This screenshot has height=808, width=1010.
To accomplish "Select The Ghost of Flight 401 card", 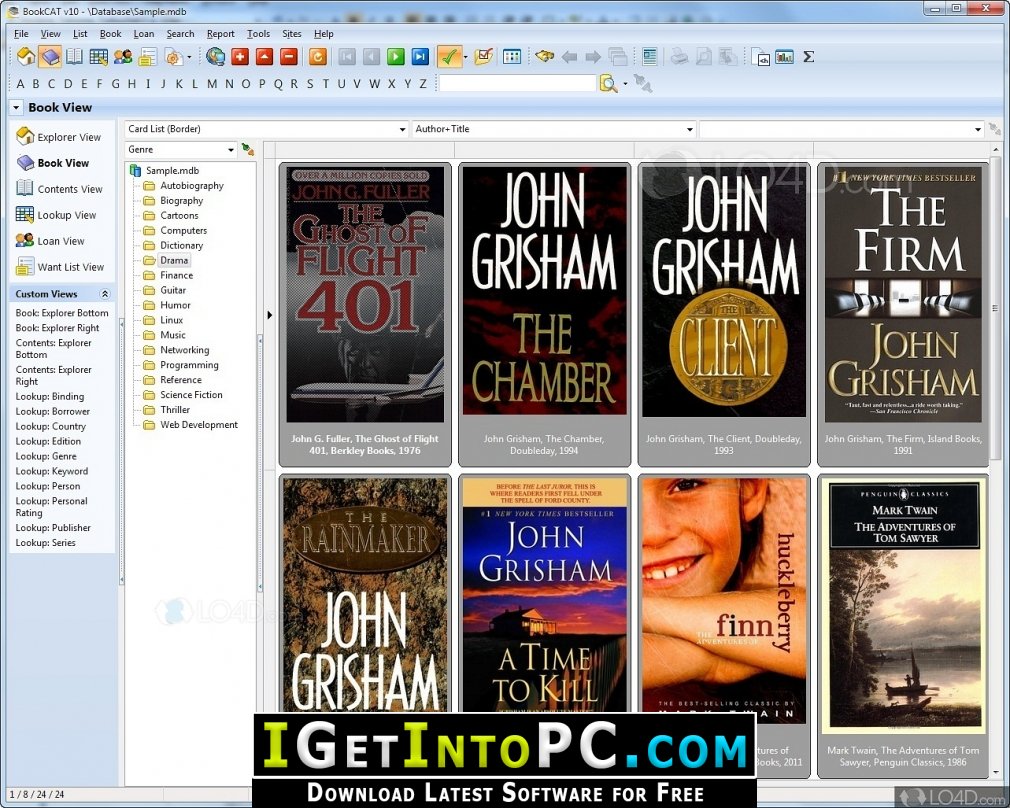I will click(x=365, y=314).
